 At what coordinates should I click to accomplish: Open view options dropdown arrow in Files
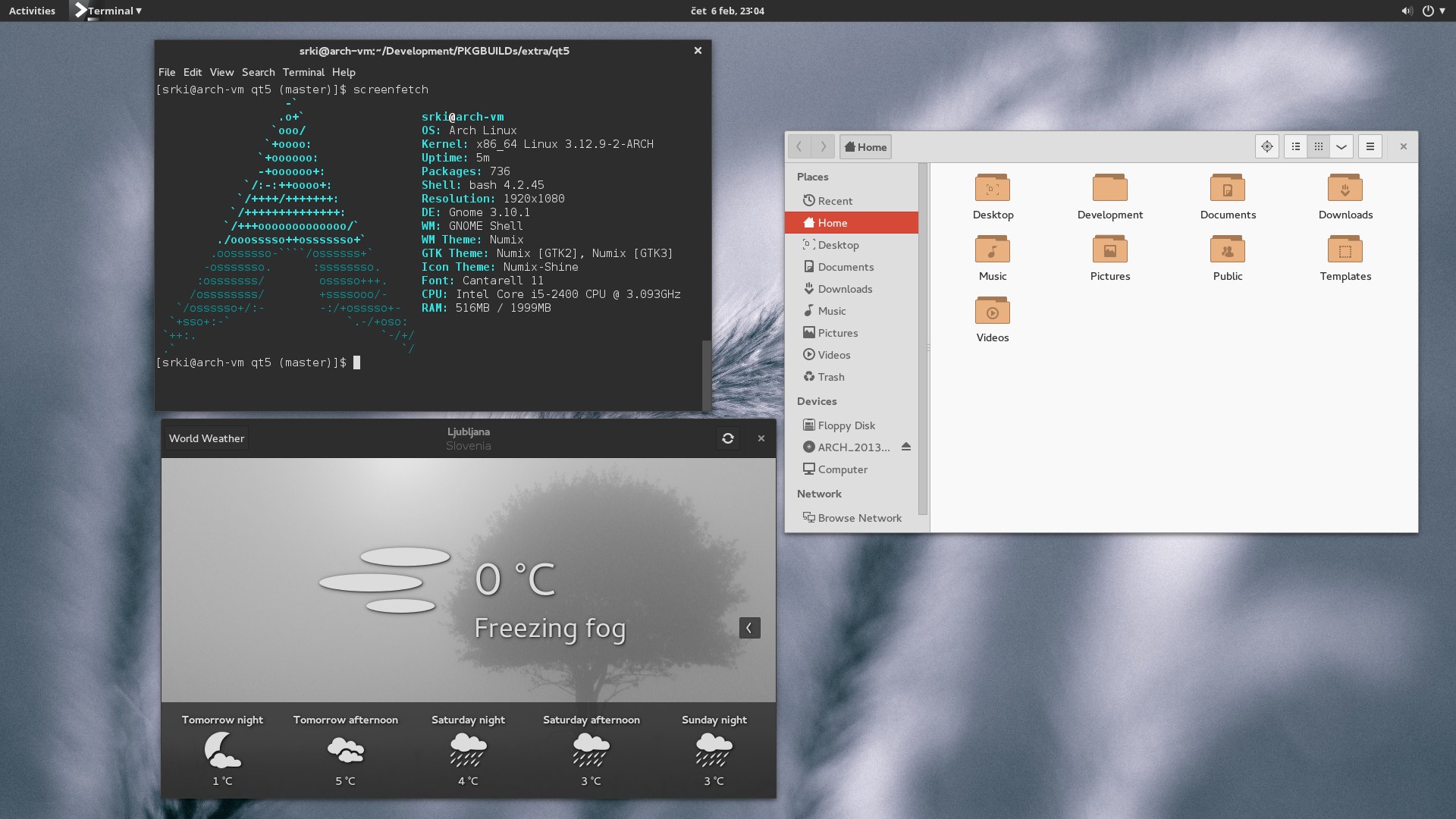click(1341, 146)
